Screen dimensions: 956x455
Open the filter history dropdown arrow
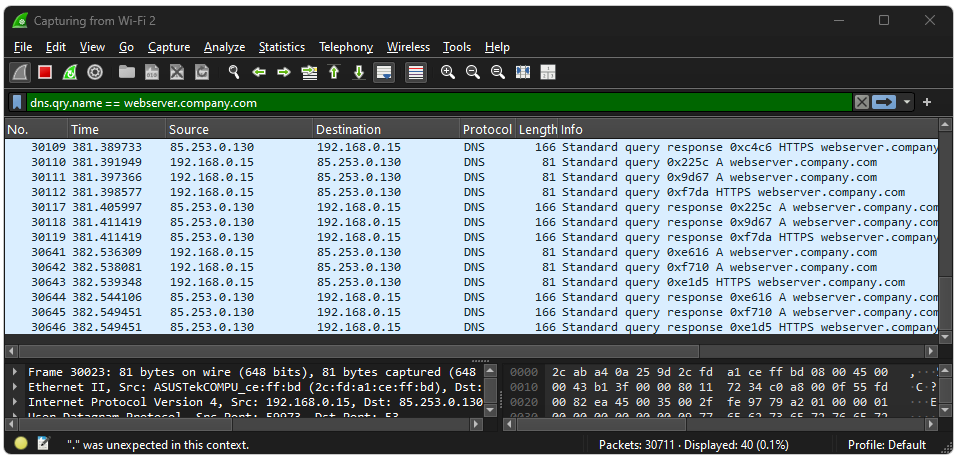(907, 102)
